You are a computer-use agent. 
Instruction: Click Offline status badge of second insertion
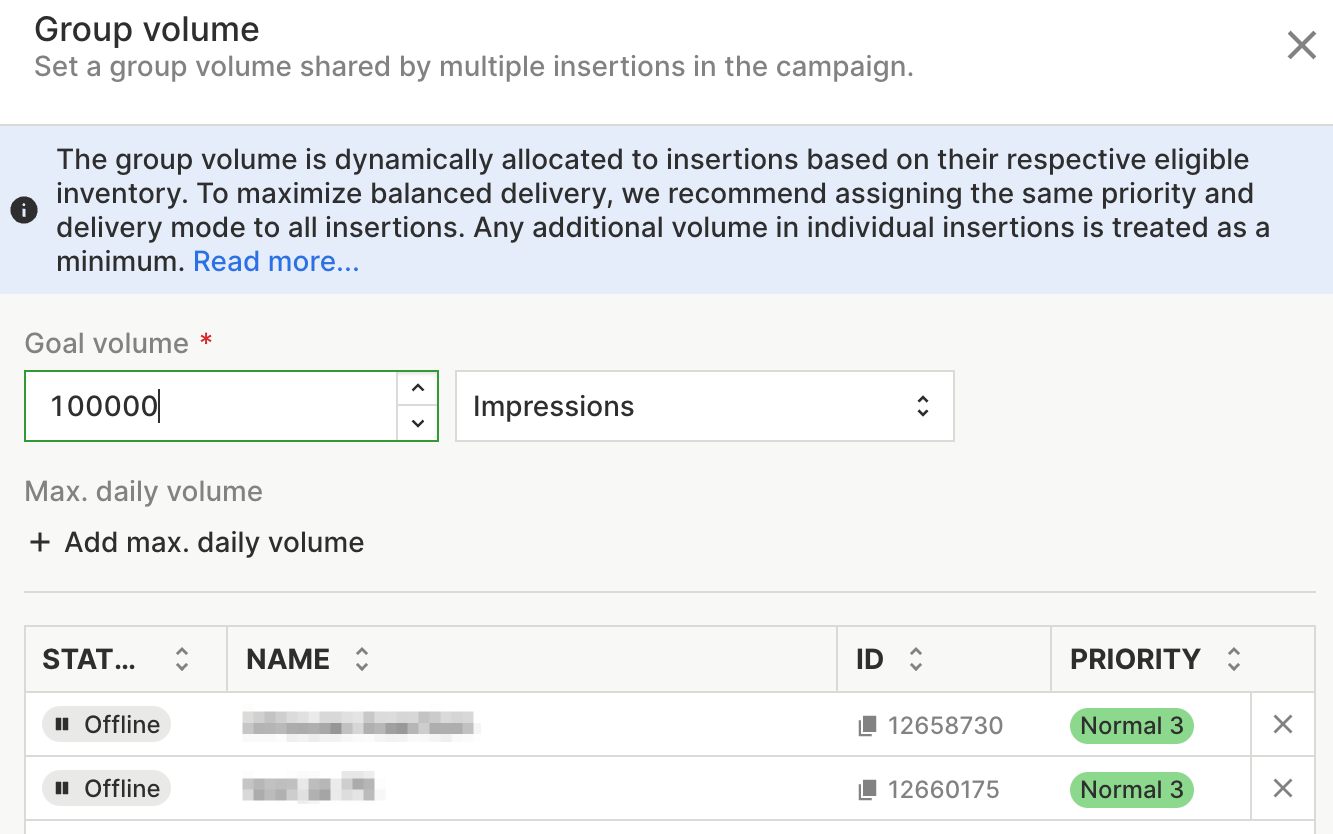107,788
